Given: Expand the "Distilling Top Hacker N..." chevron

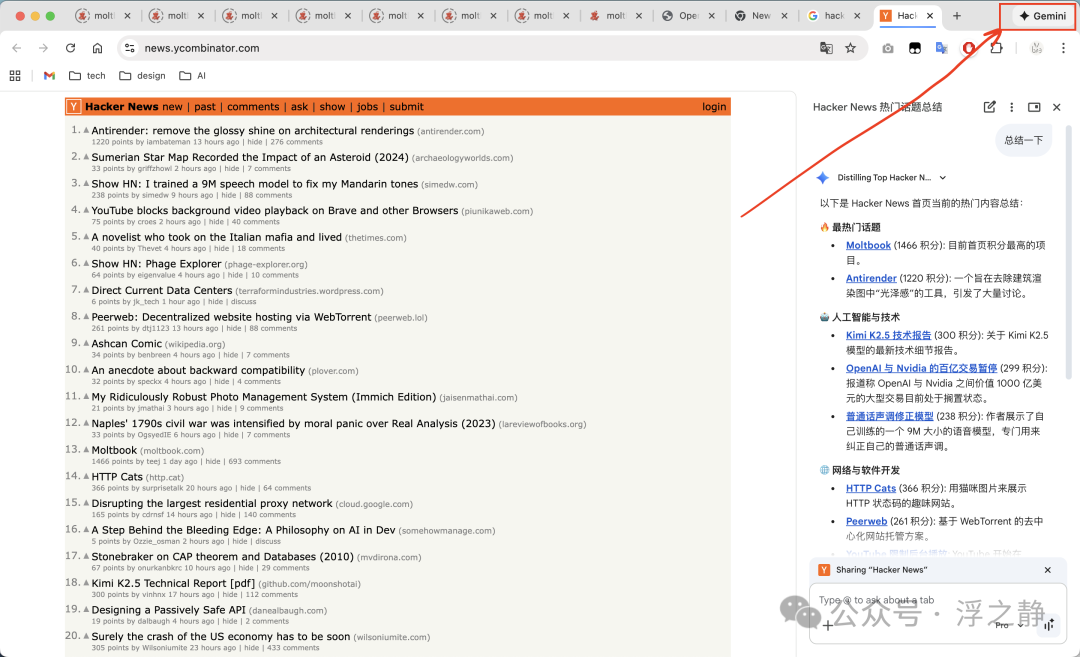Looking at the screenshot, I should coord(942,178).
